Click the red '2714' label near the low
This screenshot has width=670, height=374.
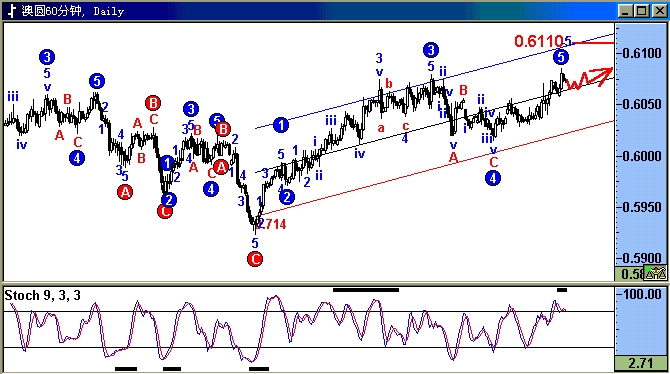tap(272, 224)
